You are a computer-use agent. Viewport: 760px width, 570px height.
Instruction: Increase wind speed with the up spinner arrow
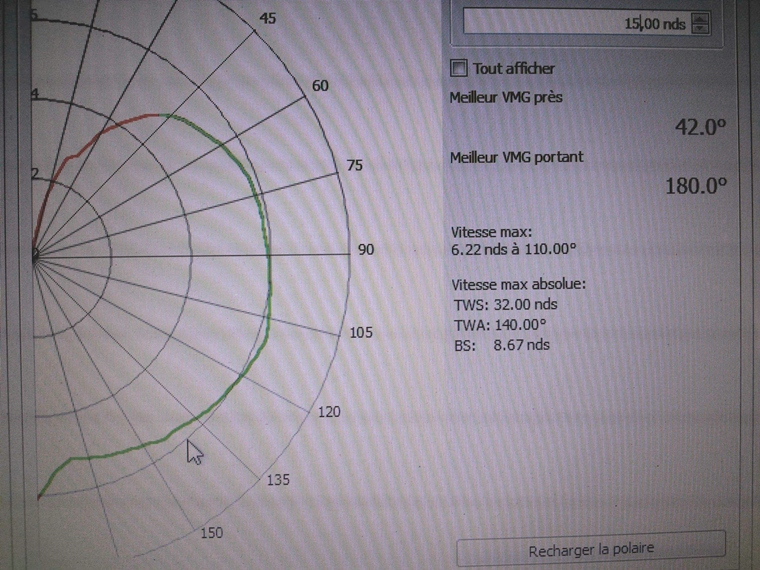[700, 18]
